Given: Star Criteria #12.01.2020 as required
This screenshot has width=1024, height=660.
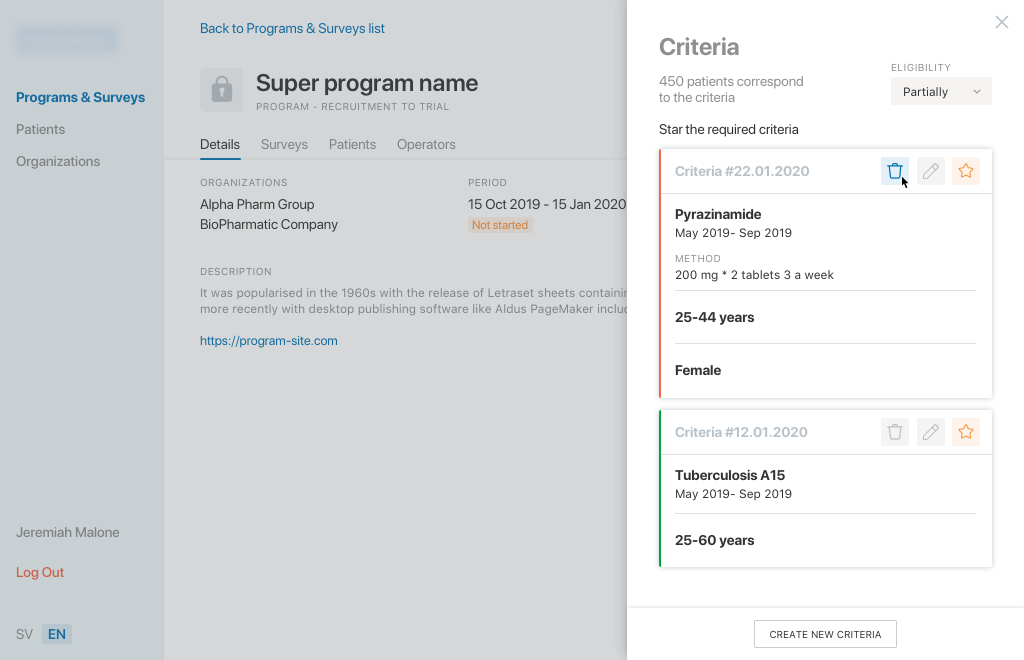Looking at the screenshot, I should pyautogui.click(x=966, y=432).
